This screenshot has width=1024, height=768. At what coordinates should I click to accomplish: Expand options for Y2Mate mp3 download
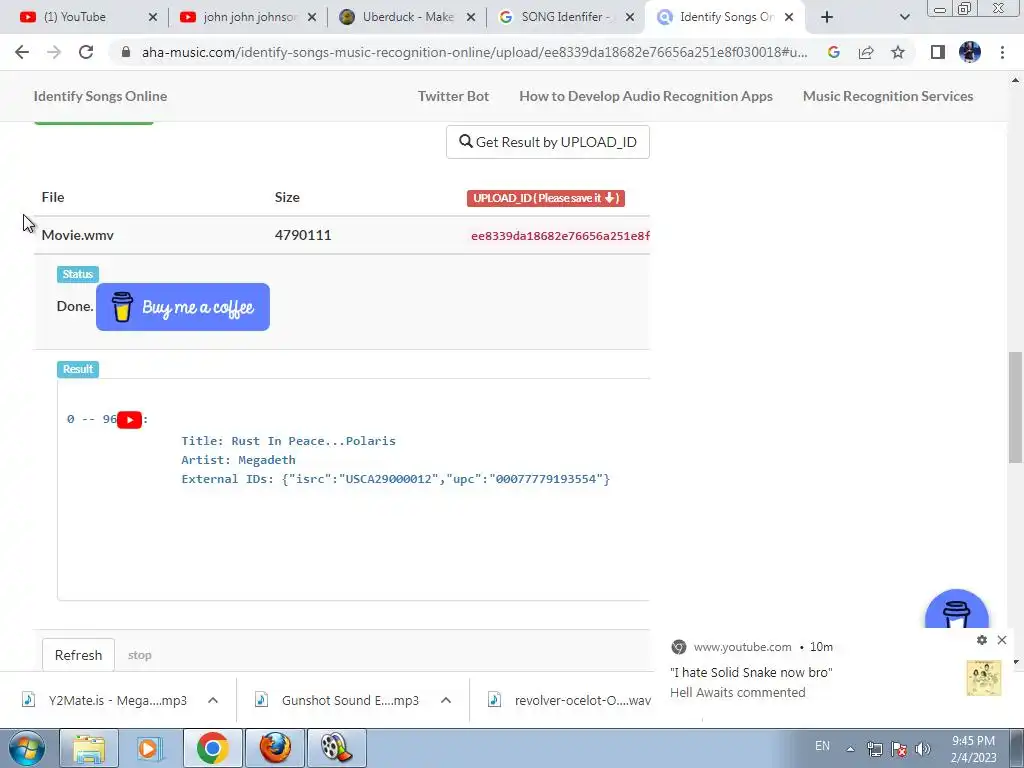tap(213, 700)
